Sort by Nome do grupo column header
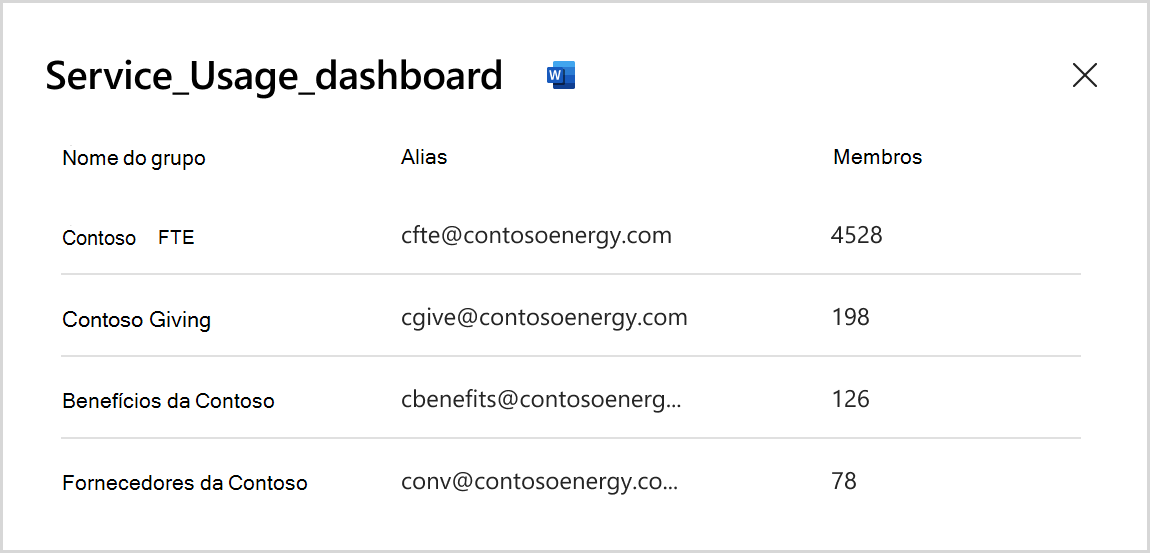Viewport: 1150px width, 553px height. point(134,158)
